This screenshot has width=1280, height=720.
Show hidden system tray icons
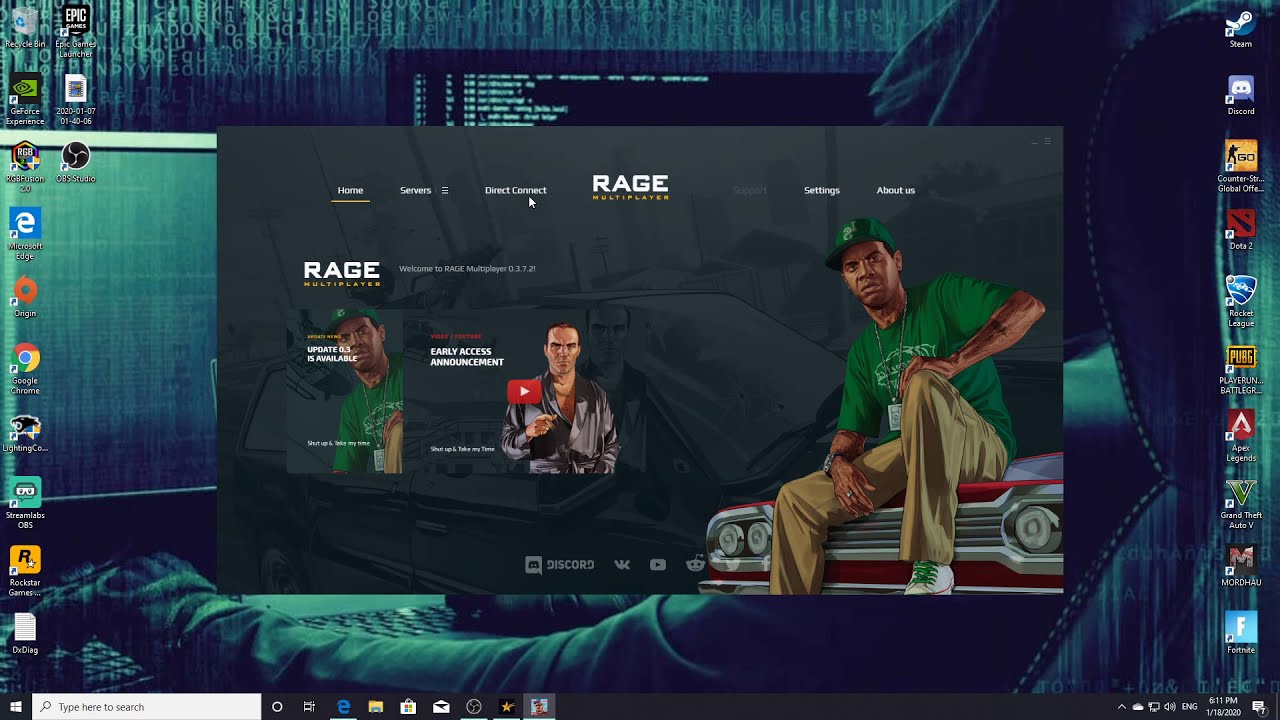pos(1121,707)
